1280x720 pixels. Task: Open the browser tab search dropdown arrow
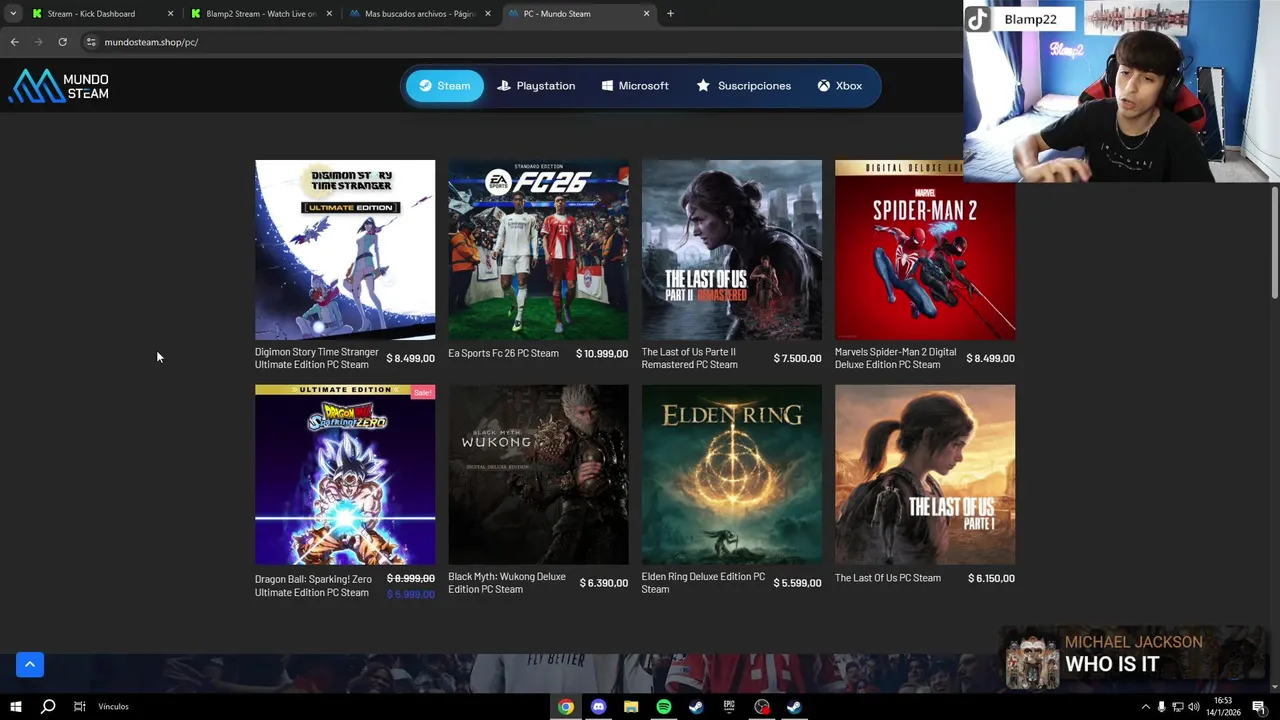pos(13,14)
